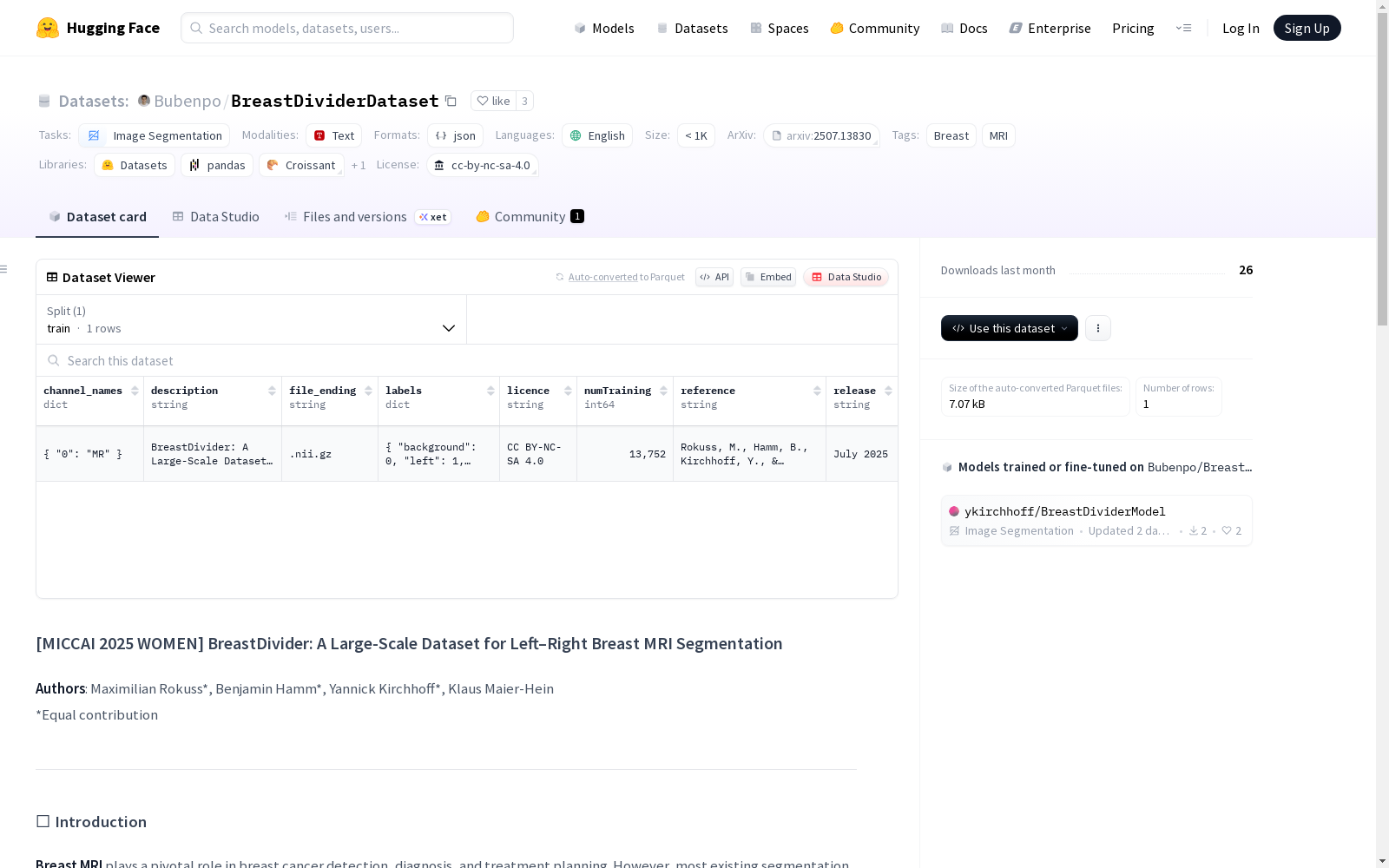Open the Use this dataset dropdown

point(1010,328)
